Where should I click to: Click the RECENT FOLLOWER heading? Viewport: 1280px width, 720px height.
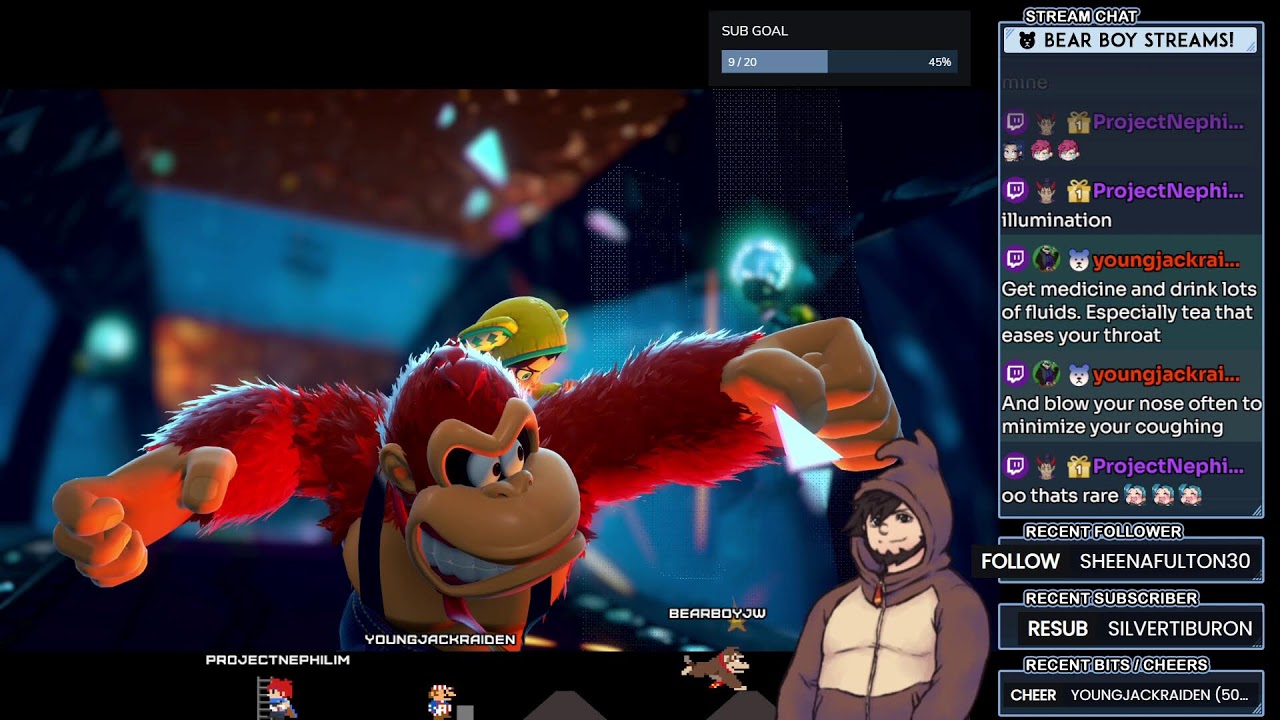(x=1103, y=532)
